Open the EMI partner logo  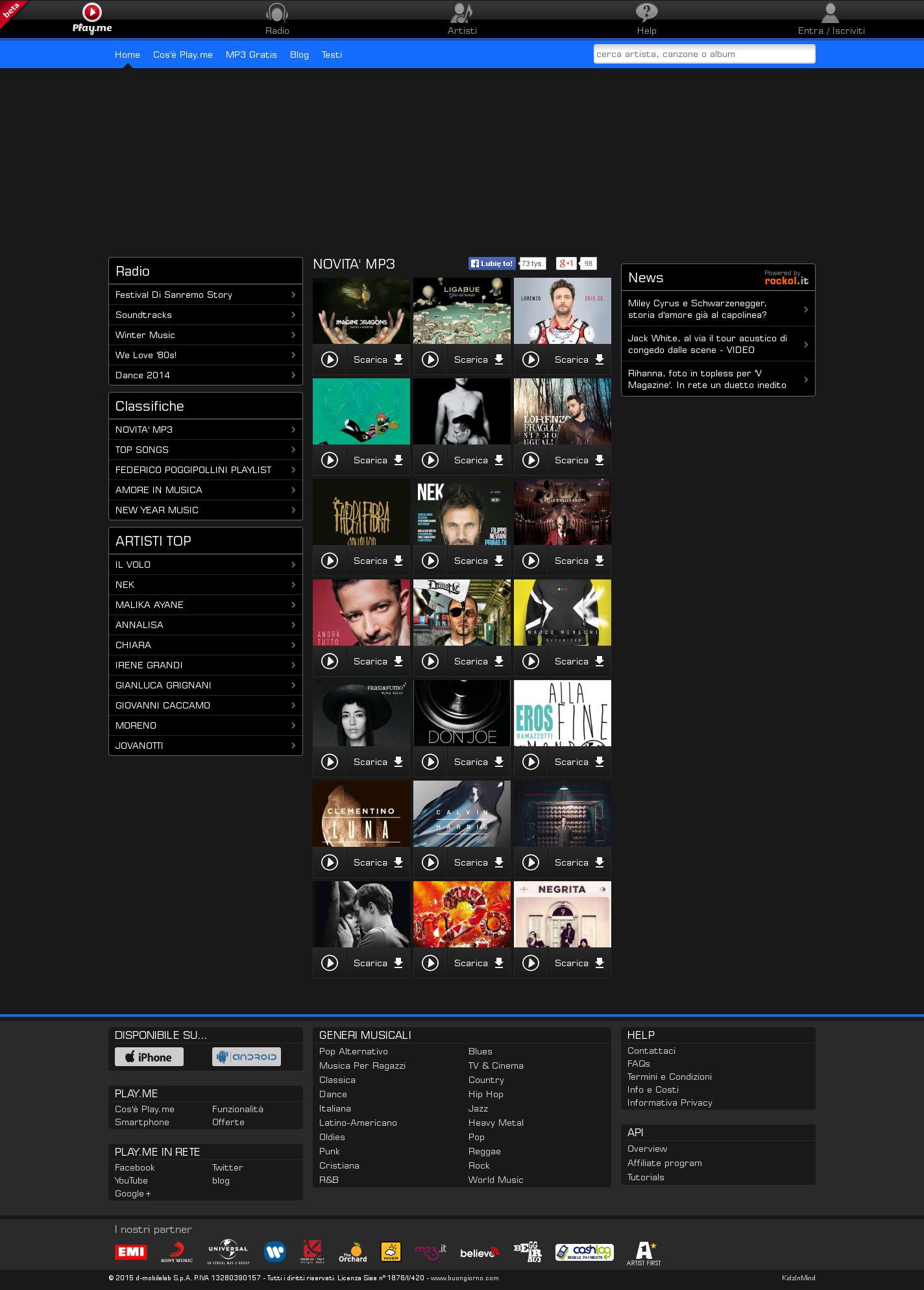[x=131, y=1252]
